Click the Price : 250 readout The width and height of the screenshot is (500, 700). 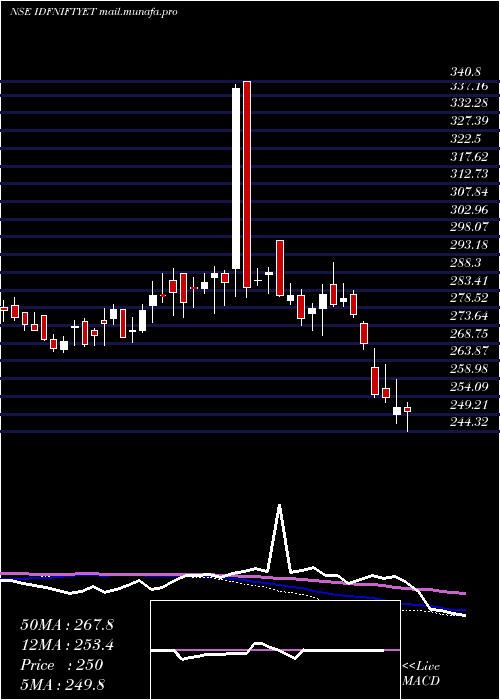point(62,665)
